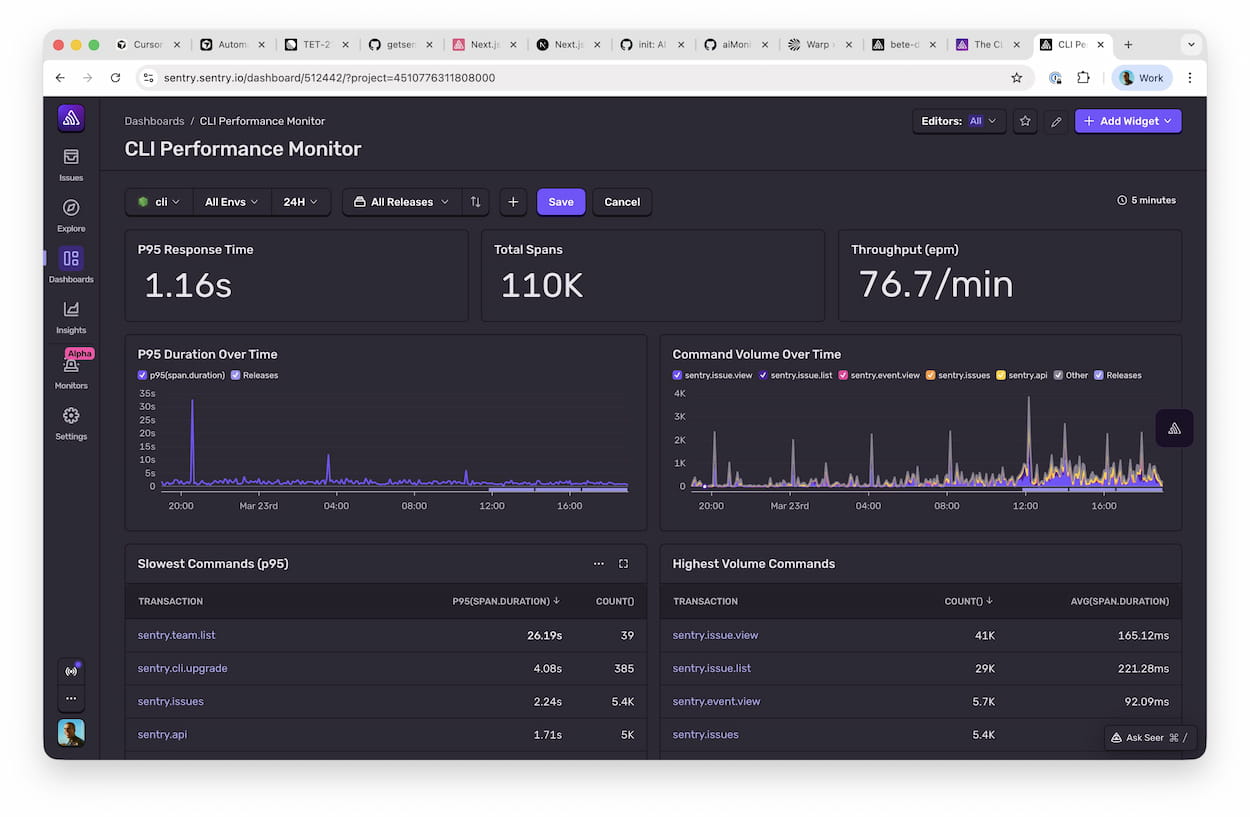Expand the All Envs dropdown
1250x817 pixels.
(x=230, y=201)
